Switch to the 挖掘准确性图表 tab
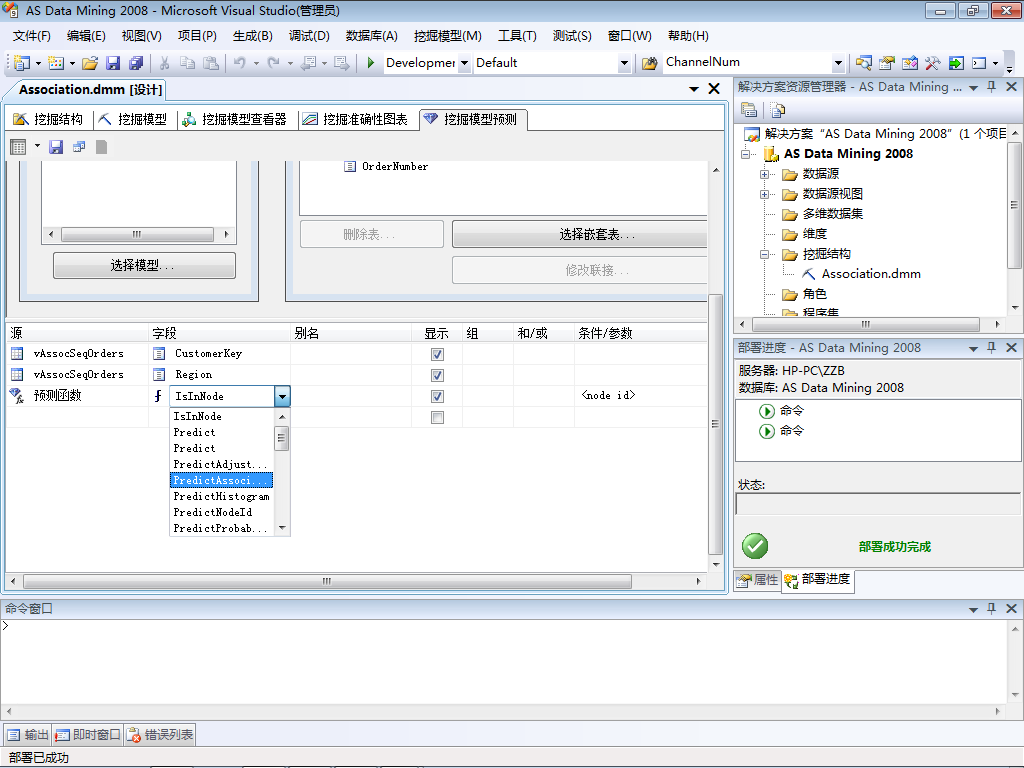Viewport: 1024px width, 768px height. point(356,119)
